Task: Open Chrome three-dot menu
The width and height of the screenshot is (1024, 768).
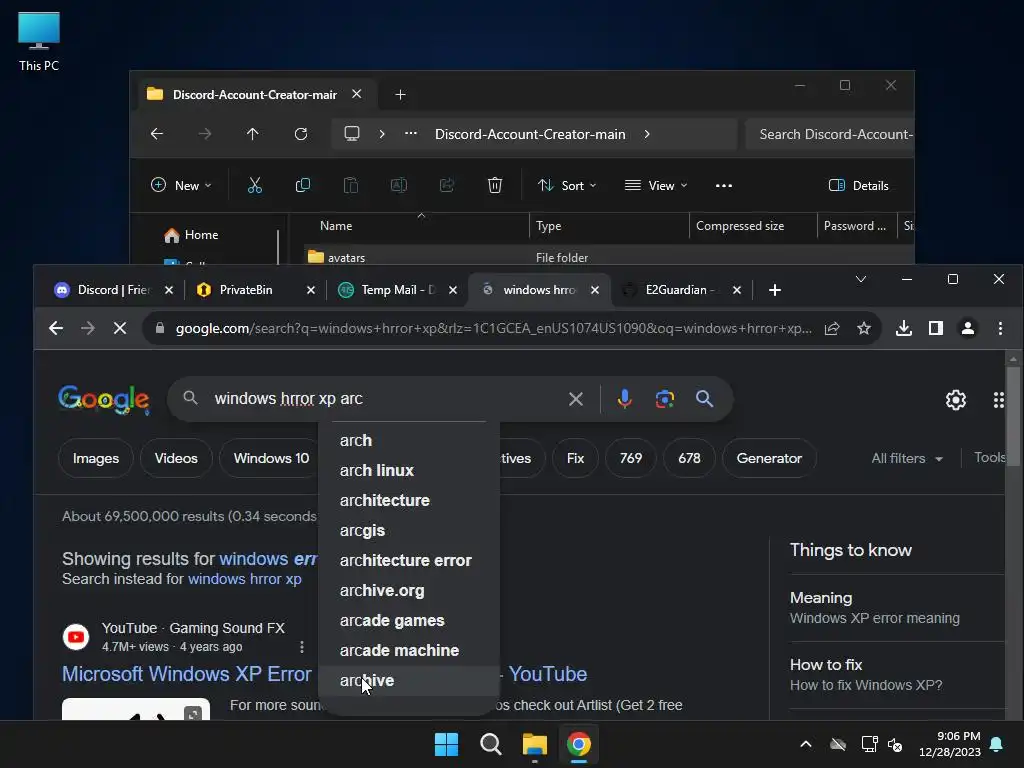Action: click(x=1000, y=328)
